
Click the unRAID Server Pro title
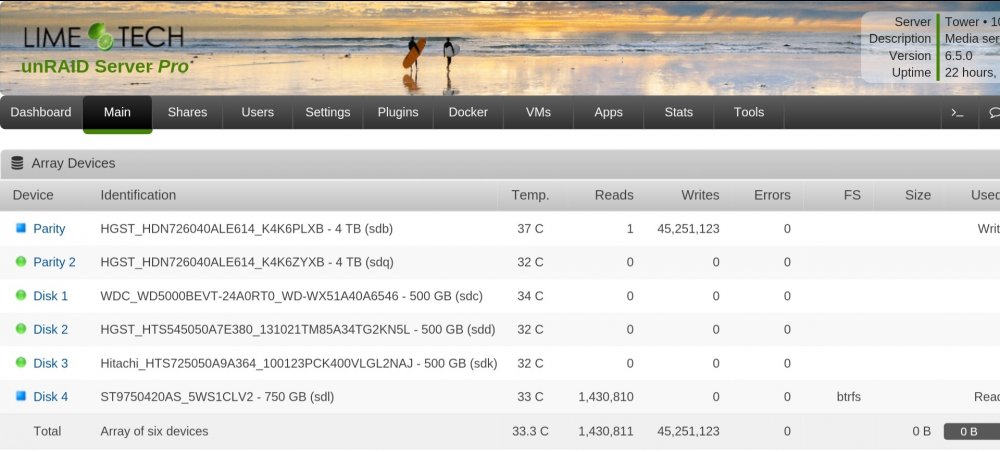[105, 66]
